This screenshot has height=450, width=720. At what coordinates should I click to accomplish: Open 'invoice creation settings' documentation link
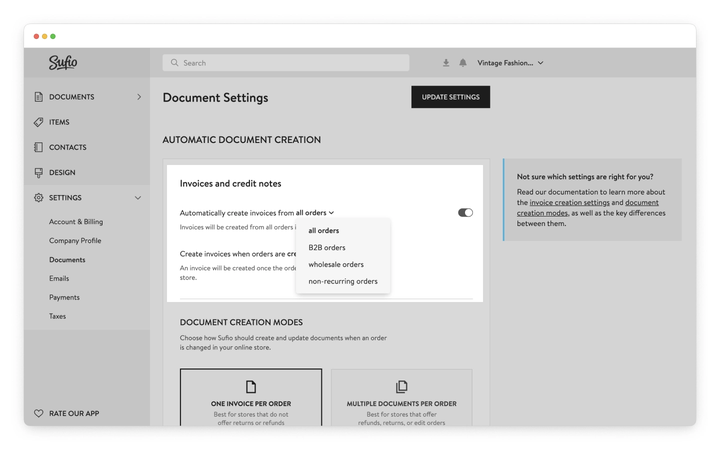pyautogui.click(x=569, y=202)
